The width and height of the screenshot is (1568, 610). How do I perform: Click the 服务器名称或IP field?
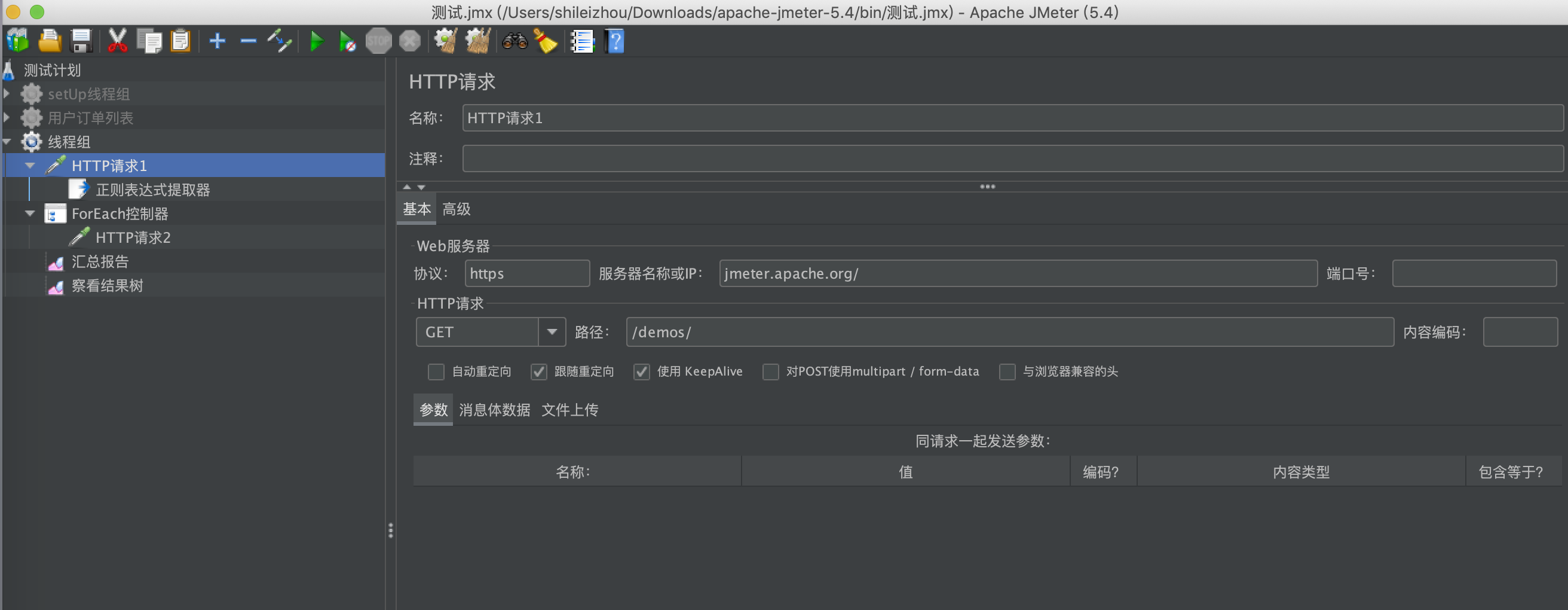pos(1018,273)
